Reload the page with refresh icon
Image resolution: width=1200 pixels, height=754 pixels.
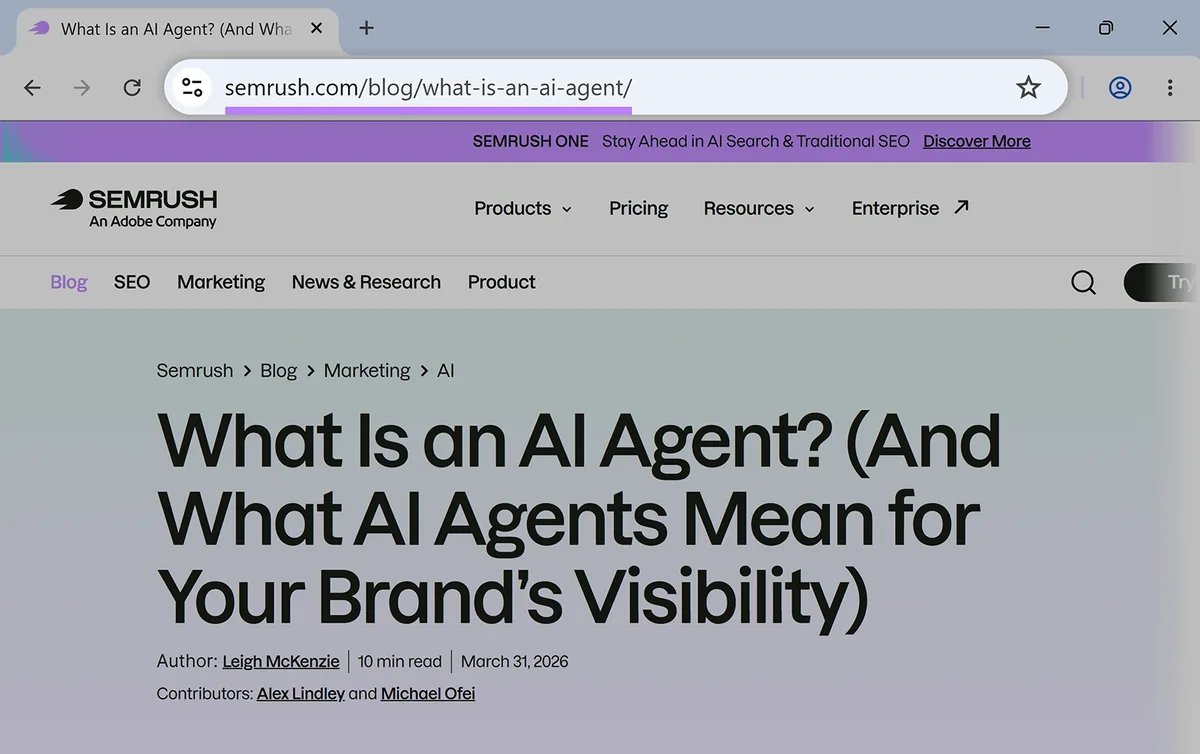(132, 88)
